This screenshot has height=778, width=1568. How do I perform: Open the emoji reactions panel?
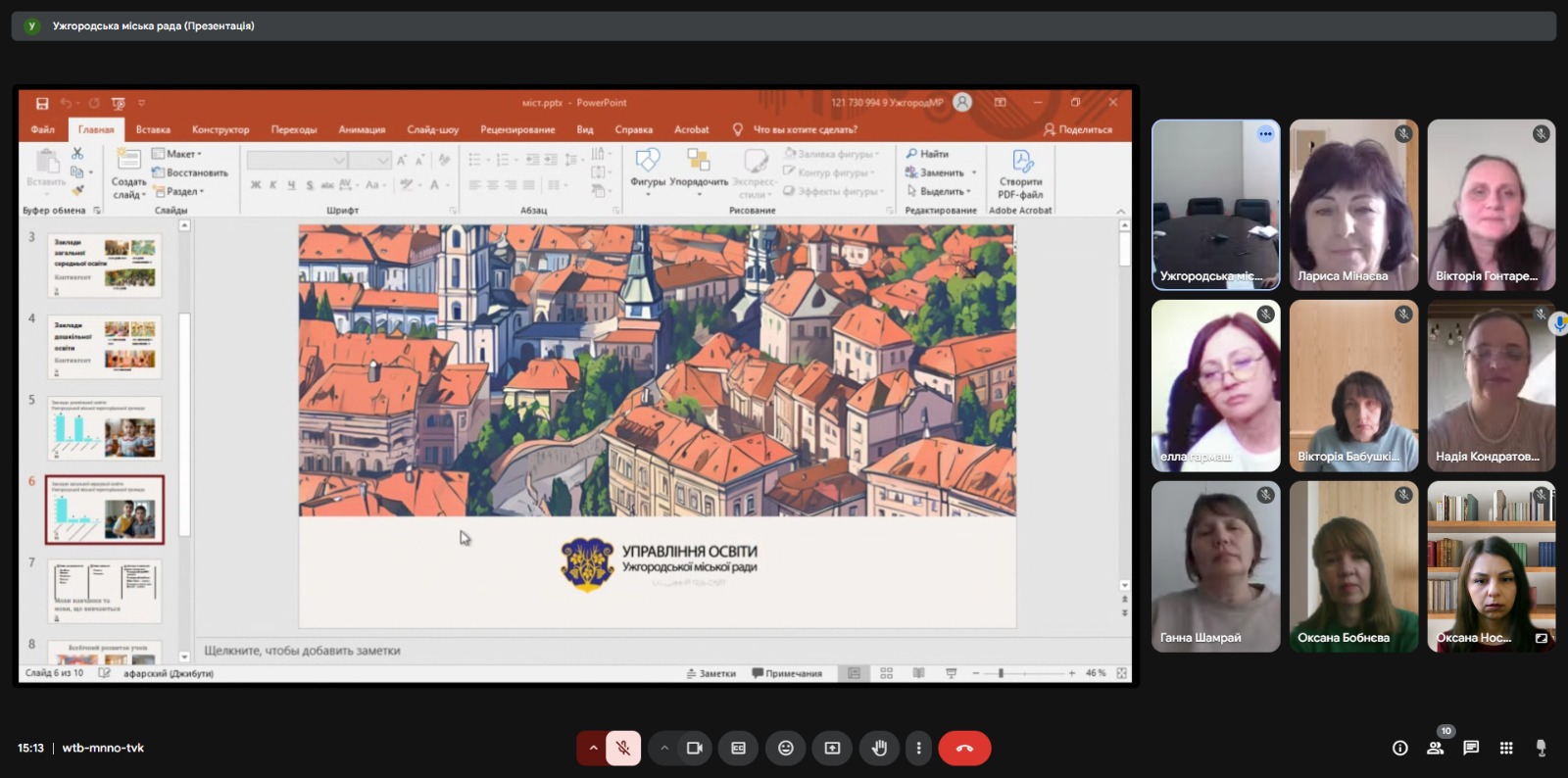click(785, 748)
